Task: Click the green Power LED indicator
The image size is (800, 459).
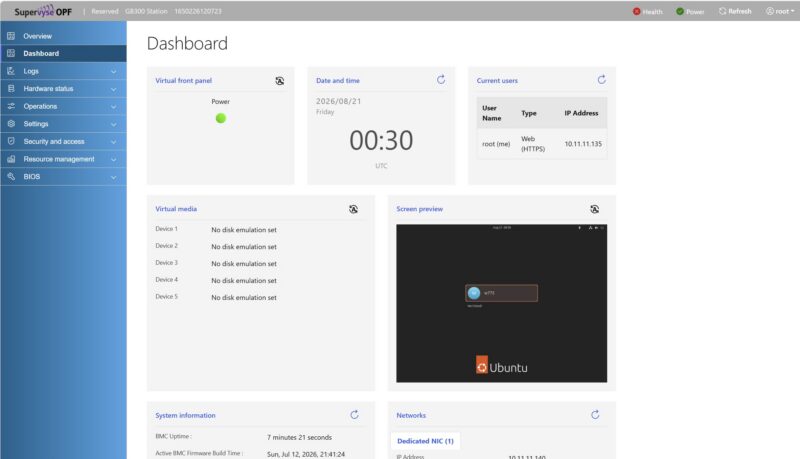Action: (220, 118)
